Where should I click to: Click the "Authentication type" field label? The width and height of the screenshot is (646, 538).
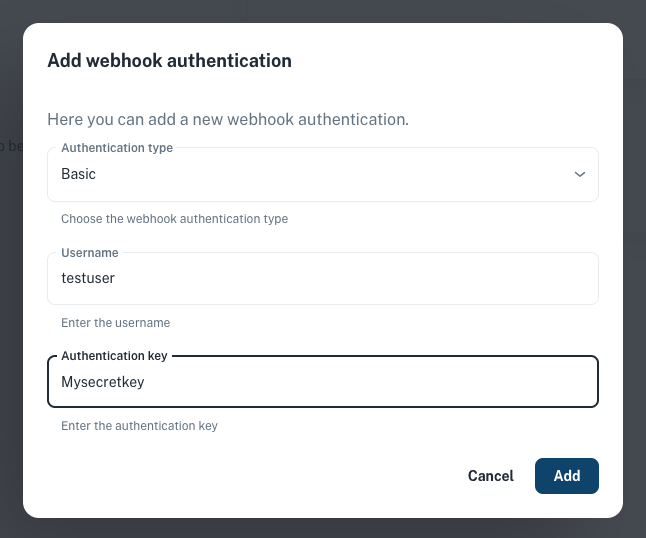point(117,148)
